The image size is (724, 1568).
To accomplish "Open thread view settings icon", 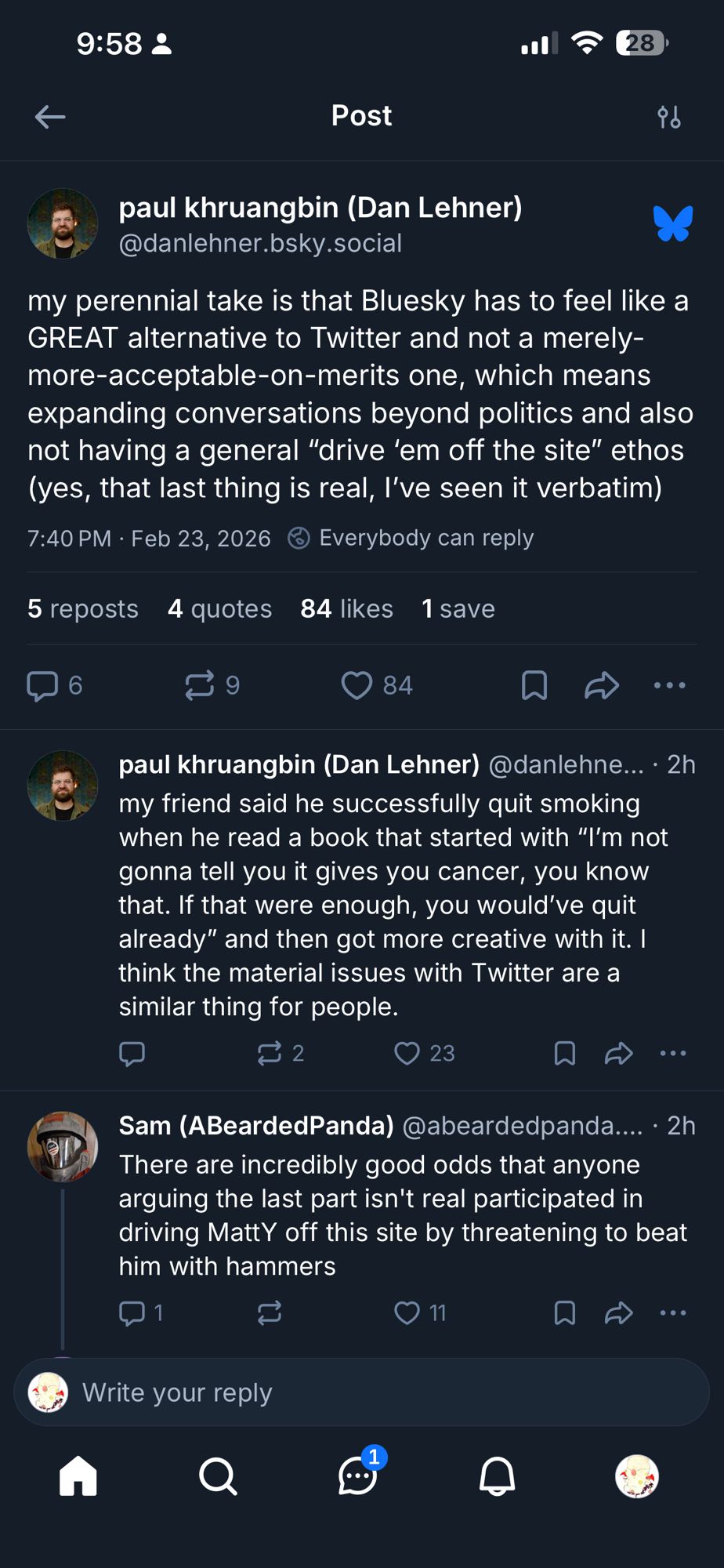I will [669, 117].
